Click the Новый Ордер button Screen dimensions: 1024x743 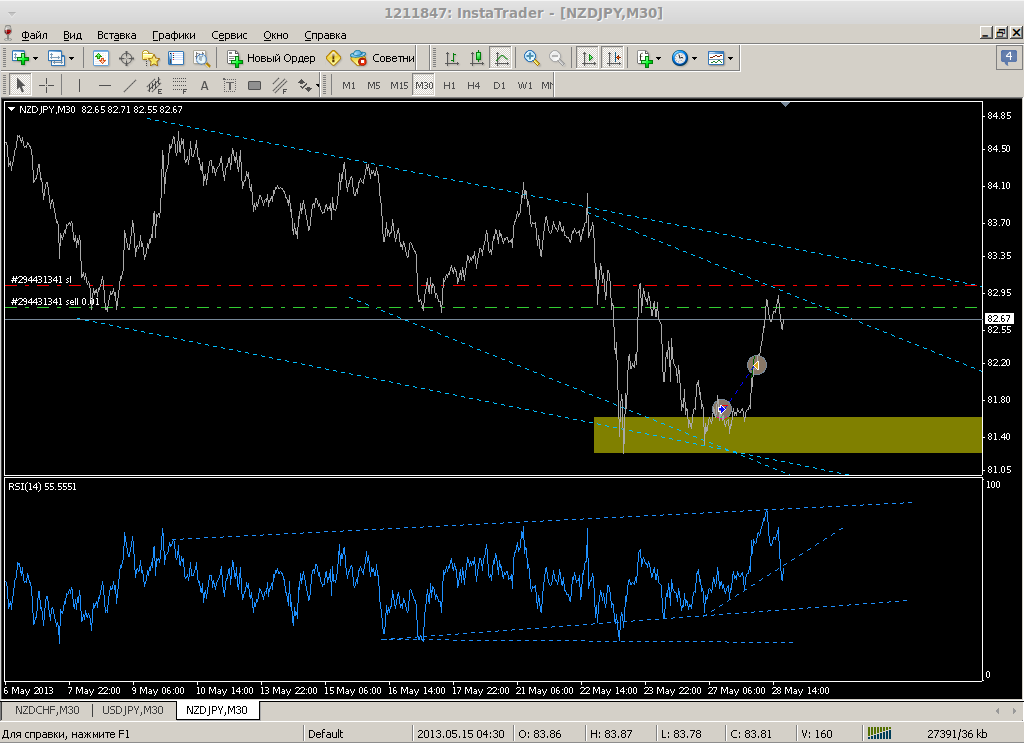pyautogui.click(x=271, y=58)
